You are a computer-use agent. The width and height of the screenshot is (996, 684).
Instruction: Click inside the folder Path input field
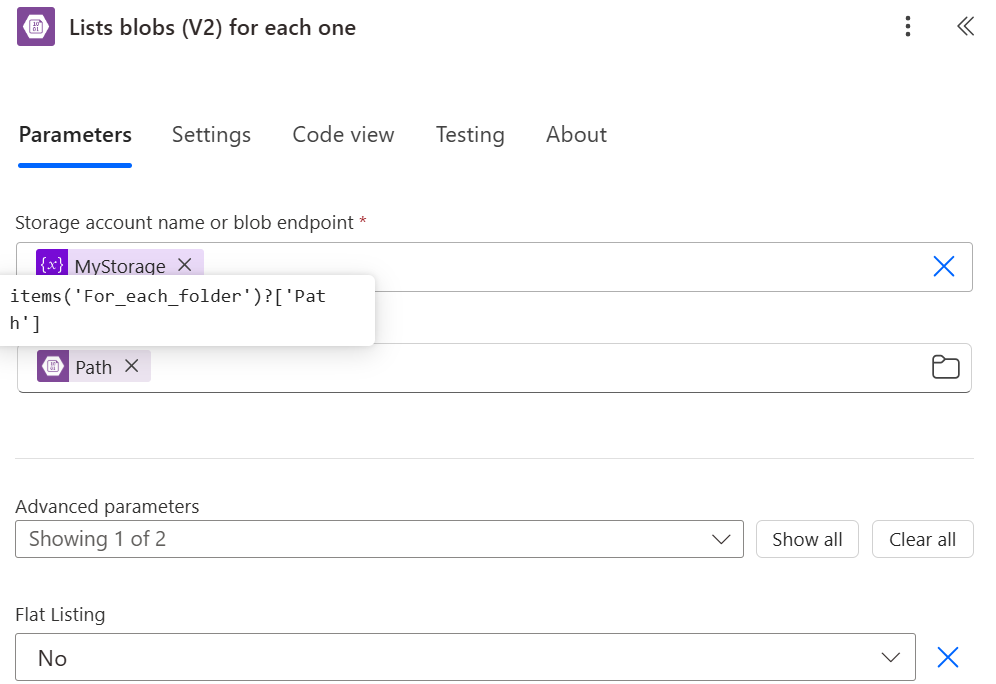pyautogui.click(x=530, y=367)
